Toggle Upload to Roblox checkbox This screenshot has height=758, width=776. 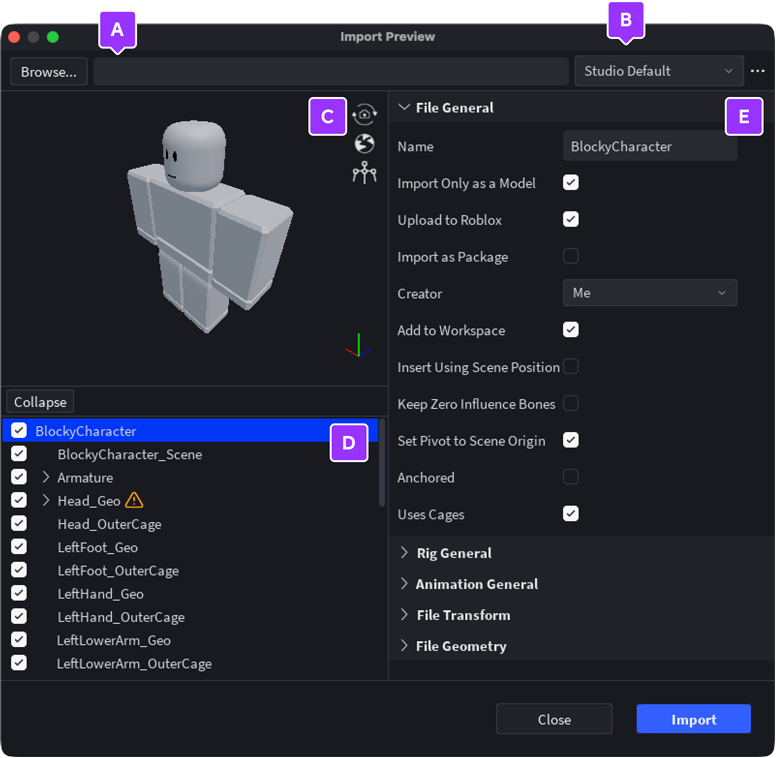(571, 219)
